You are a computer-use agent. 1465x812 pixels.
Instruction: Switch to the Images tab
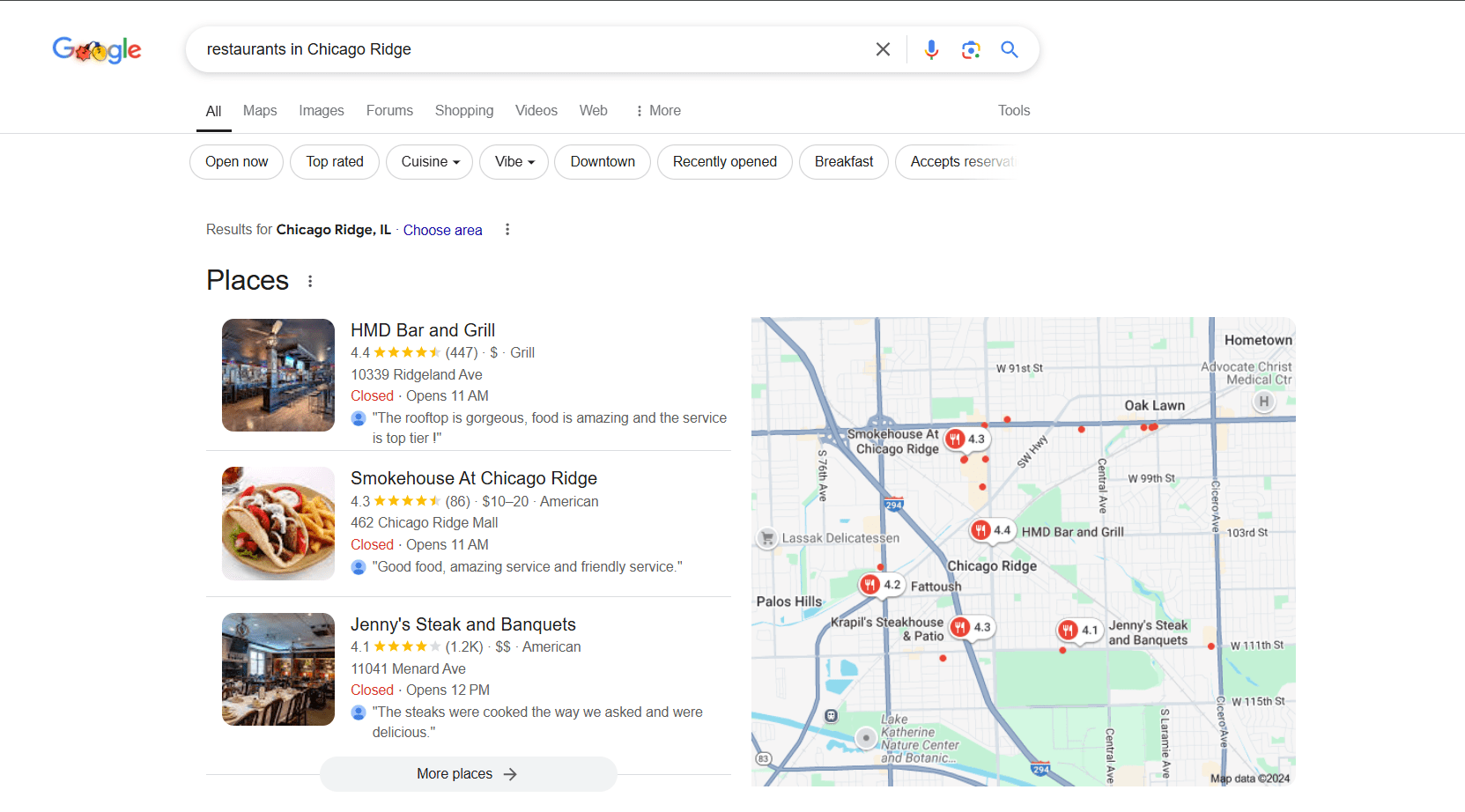pos(321,111)
